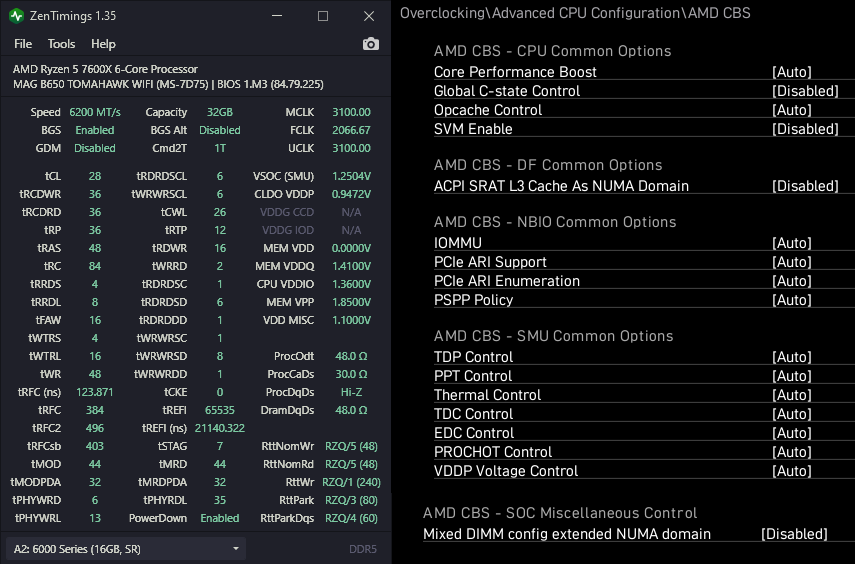Click the RttWr RZQ/1 (240) value

[x=351, y=482]
